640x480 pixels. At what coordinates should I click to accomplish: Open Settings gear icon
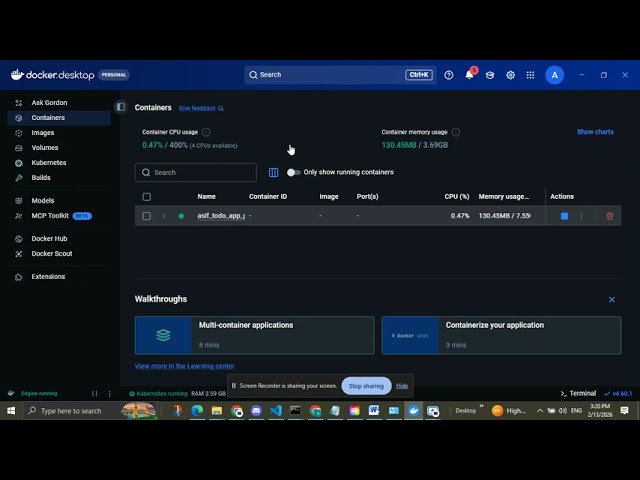[510, 75]
